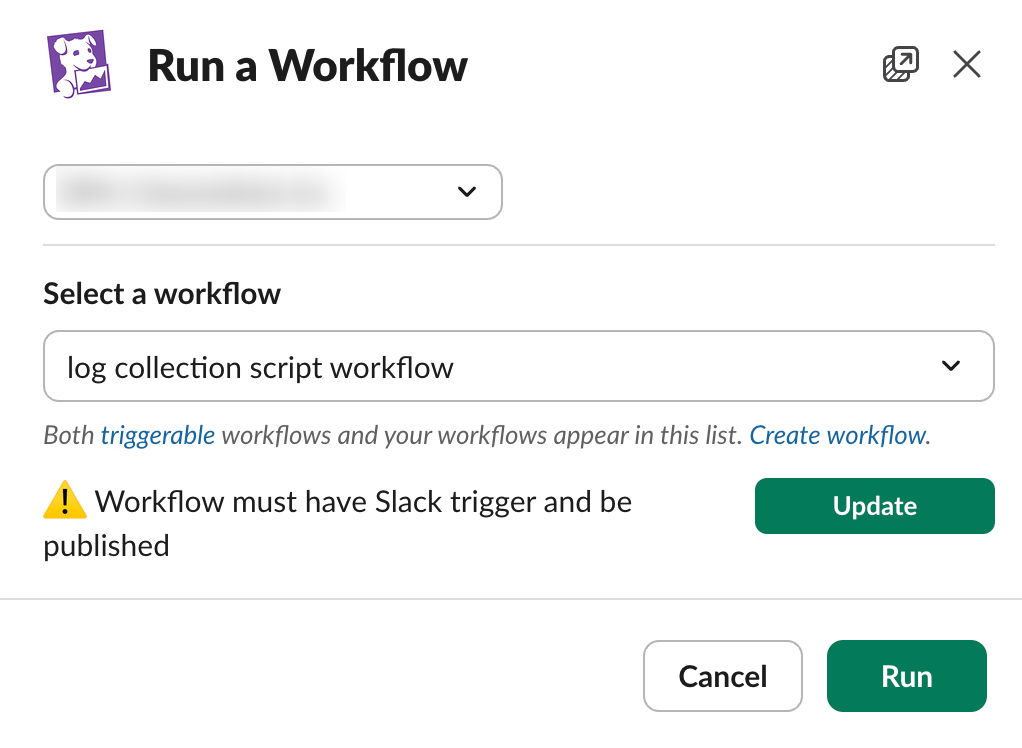Click the expand-to-new-window icon near the close button

click(x=899, y=63)
